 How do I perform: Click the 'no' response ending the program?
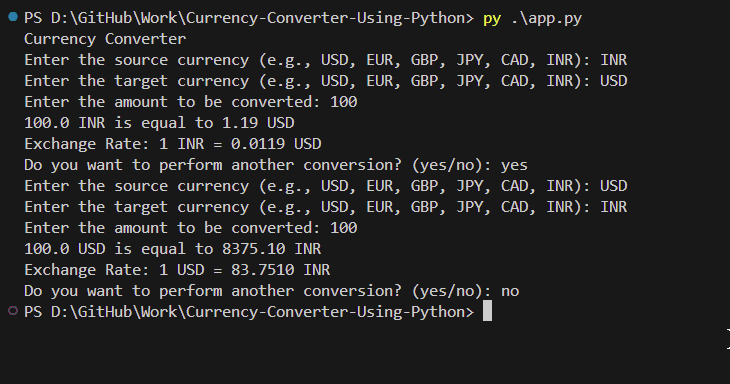pyautogui.click(x=510, y=291)
